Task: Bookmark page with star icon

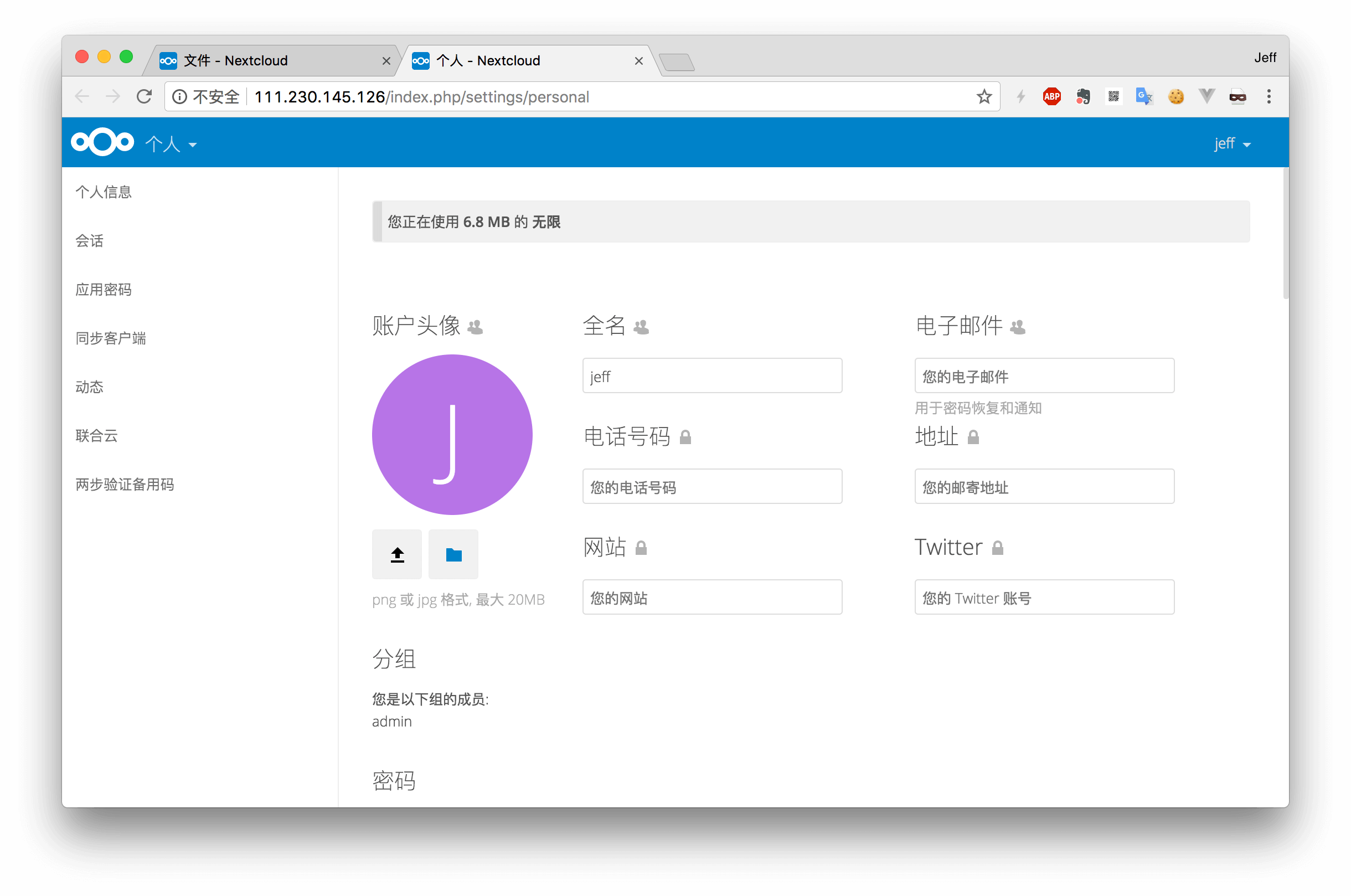Action: pos(984,96)
